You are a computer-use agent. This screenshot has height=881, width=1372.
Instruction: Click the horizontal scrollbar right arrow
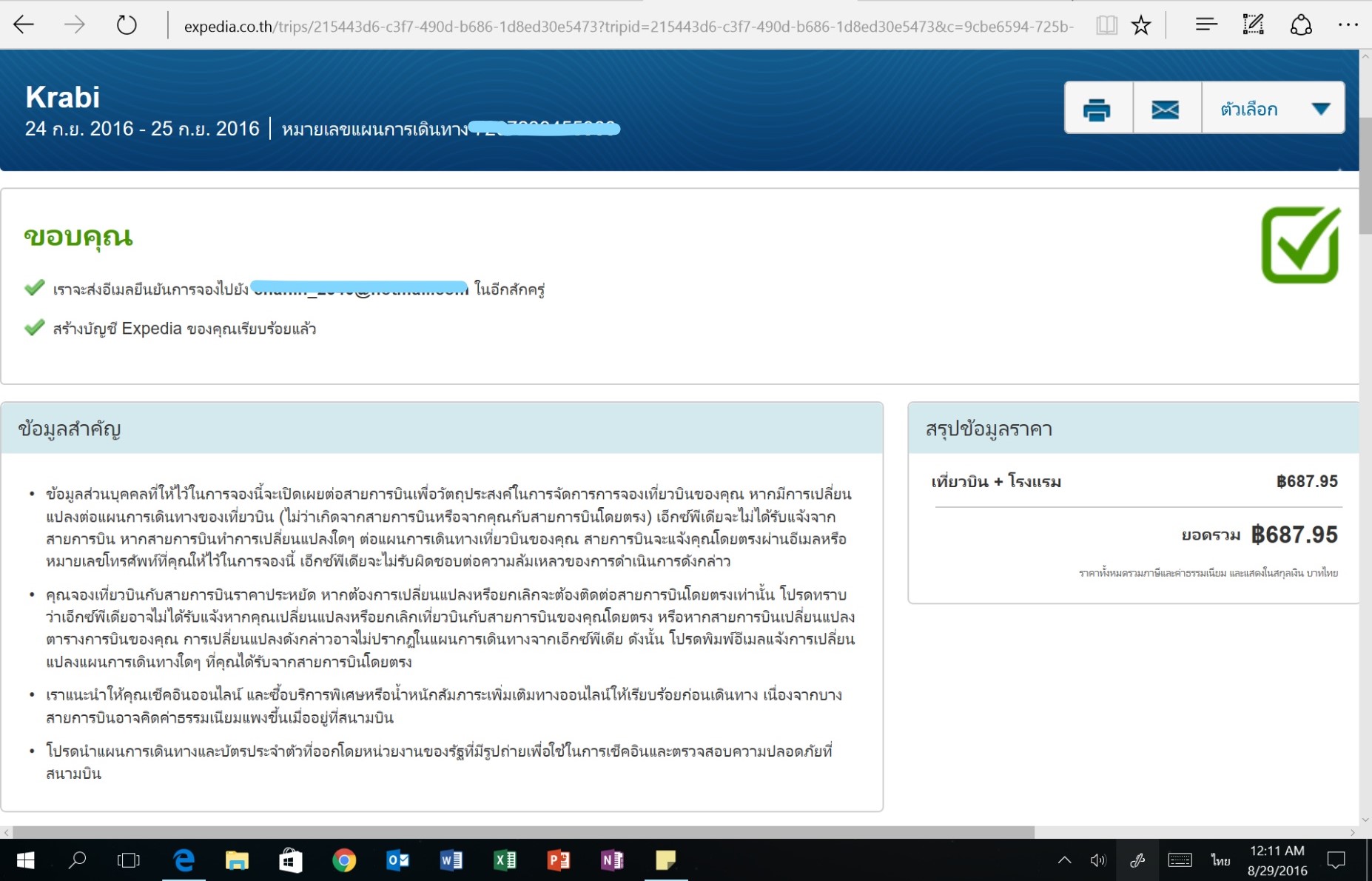click(x=1353, y=833)
